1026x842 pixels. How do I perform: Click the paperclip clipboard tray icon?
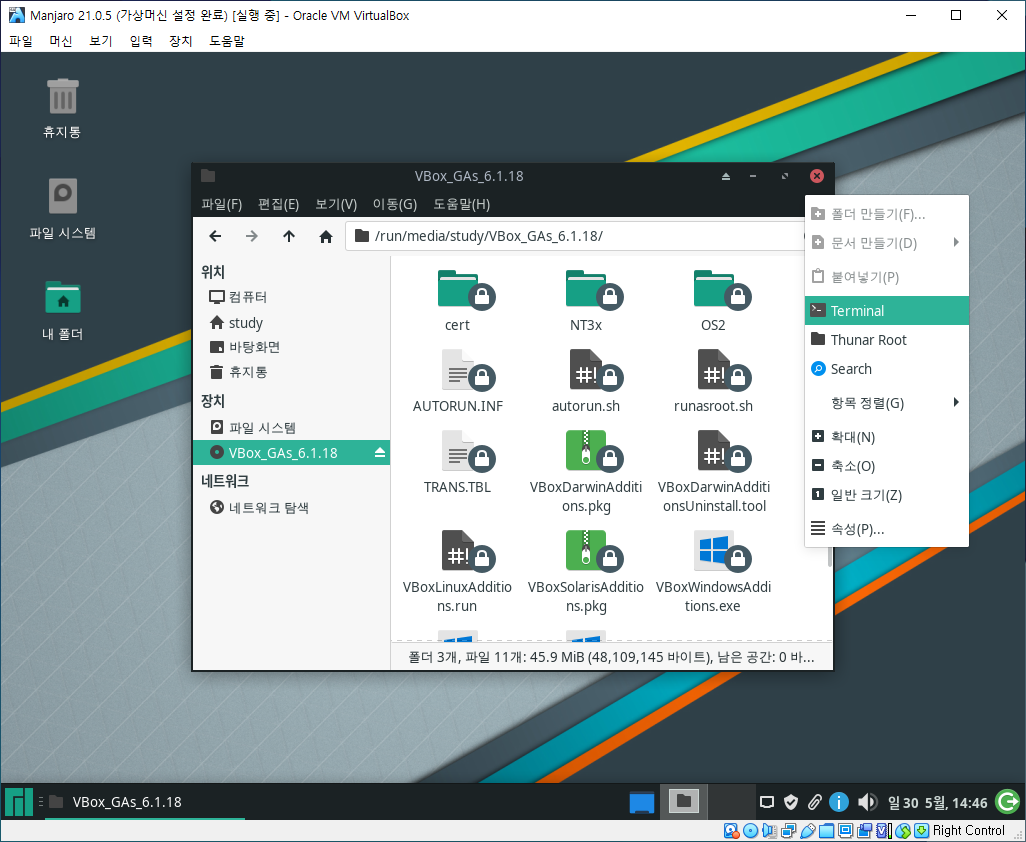point(815,802)
